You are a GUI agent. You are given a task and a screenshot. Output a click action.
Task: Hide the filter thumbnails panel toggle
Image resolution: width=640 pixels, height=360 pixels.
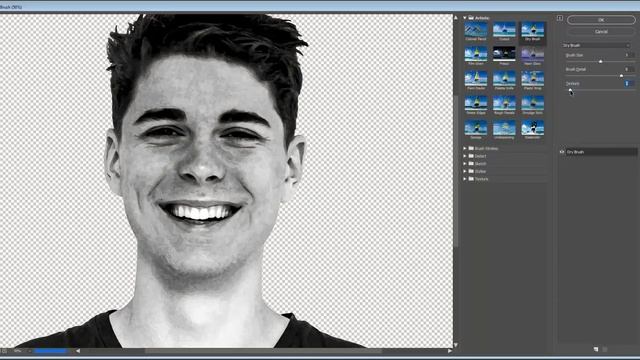click(x=560, y=18)
